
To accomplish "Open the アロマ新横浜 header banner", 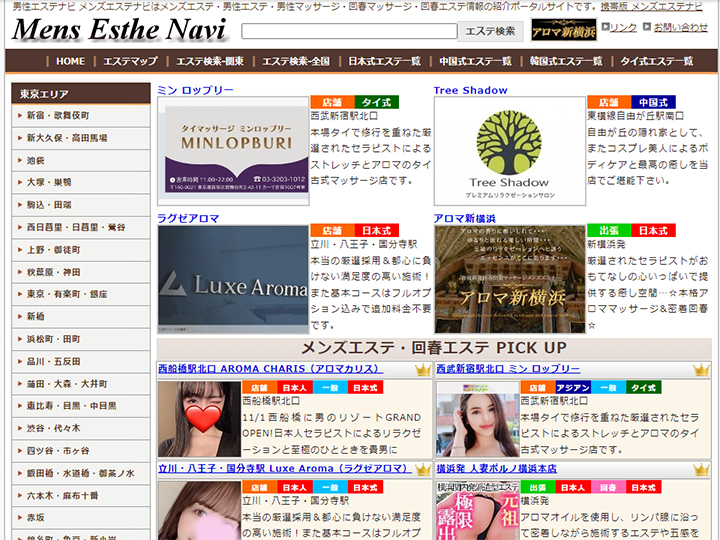I will (564, 30).
